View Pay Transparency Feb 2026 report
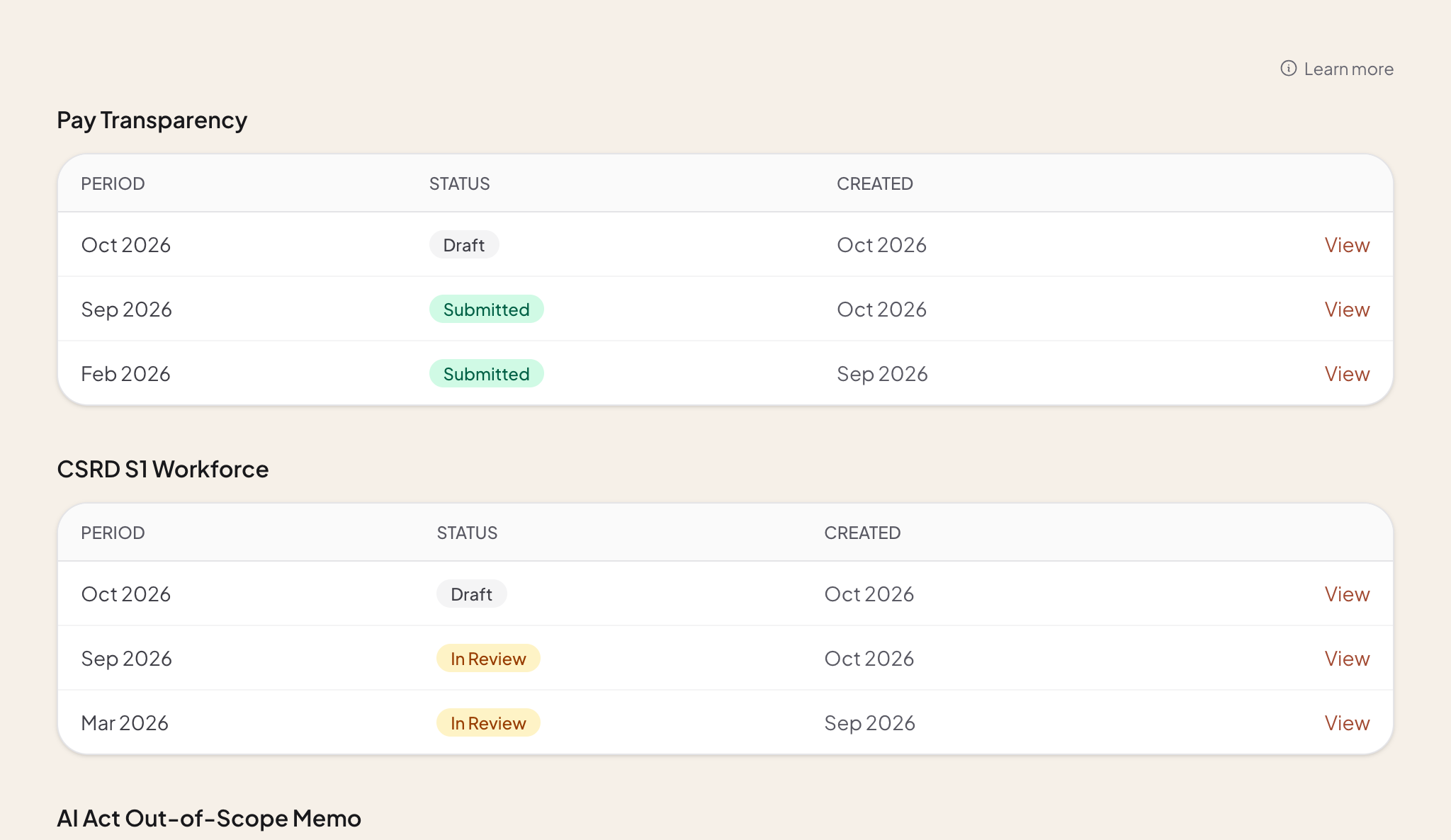1451x840 pixels. pos(1347,374)
